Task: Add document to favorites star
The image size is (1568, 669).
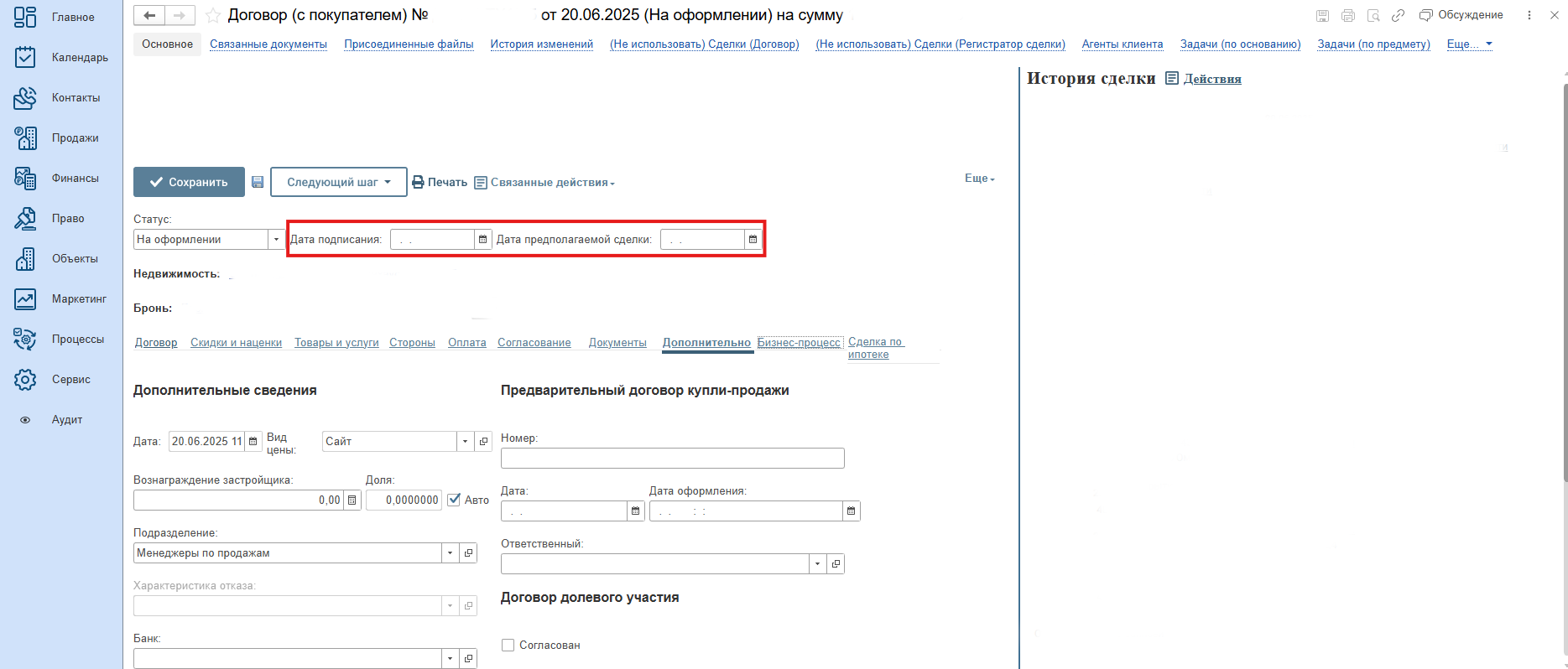Action: click(x=213, y=16)
